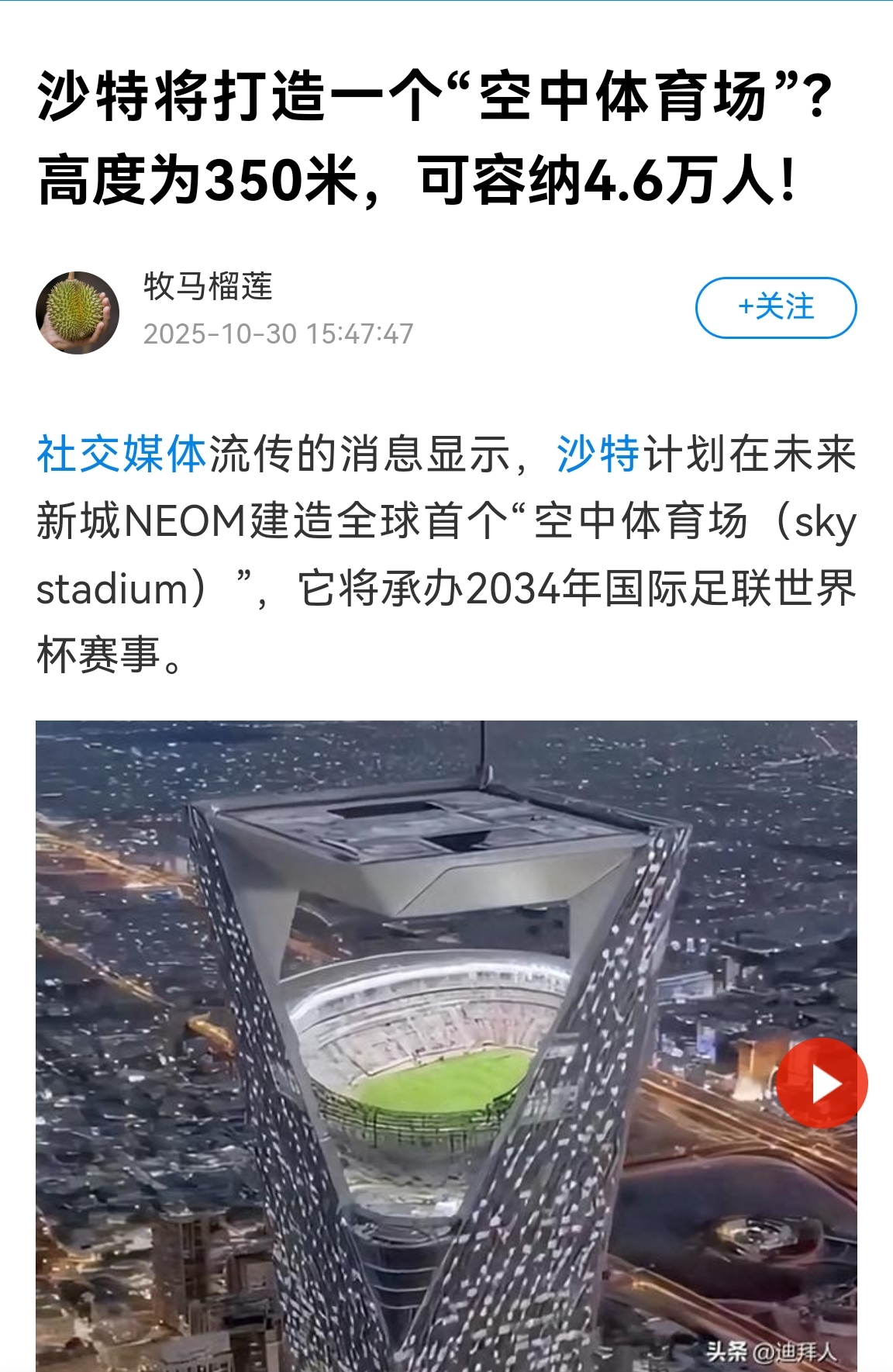
Task: Tap the headline line 高度为350米
Action: 198,181
